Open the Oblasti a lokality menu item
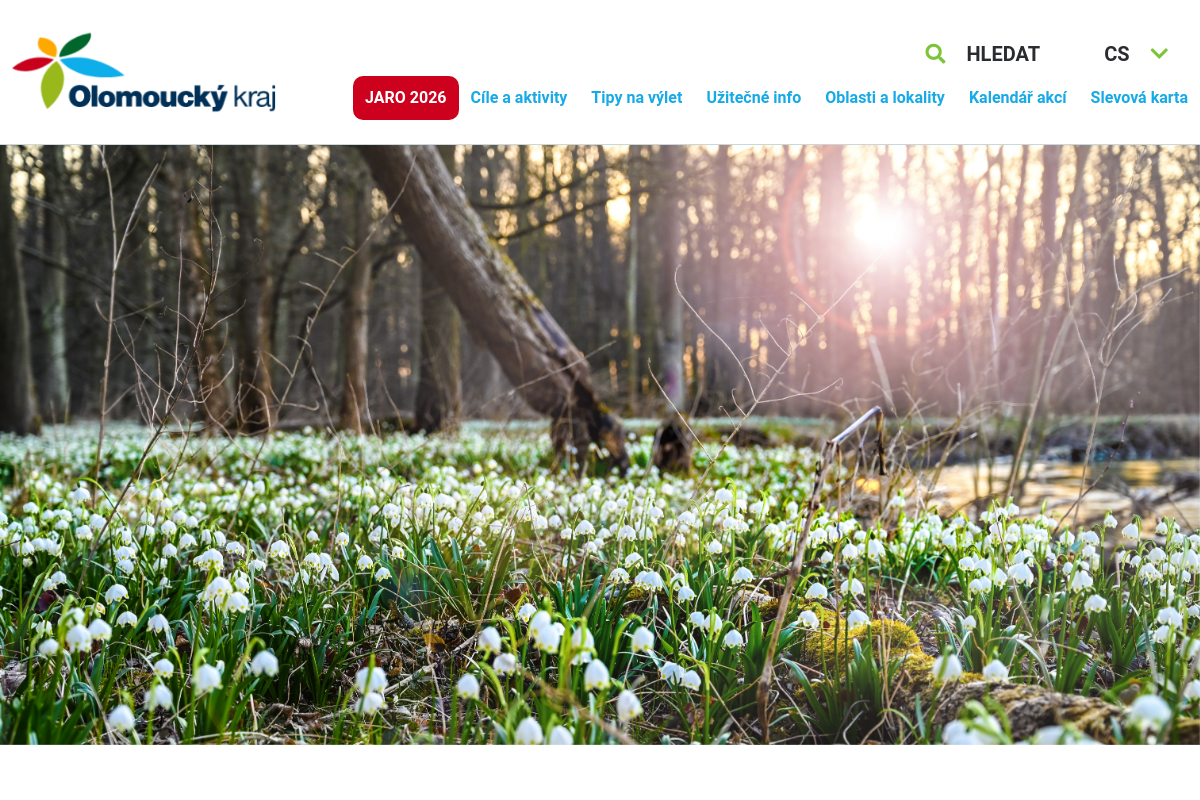Image resolution: width=1200 pixels, height=800 pixels. (885, 98)
